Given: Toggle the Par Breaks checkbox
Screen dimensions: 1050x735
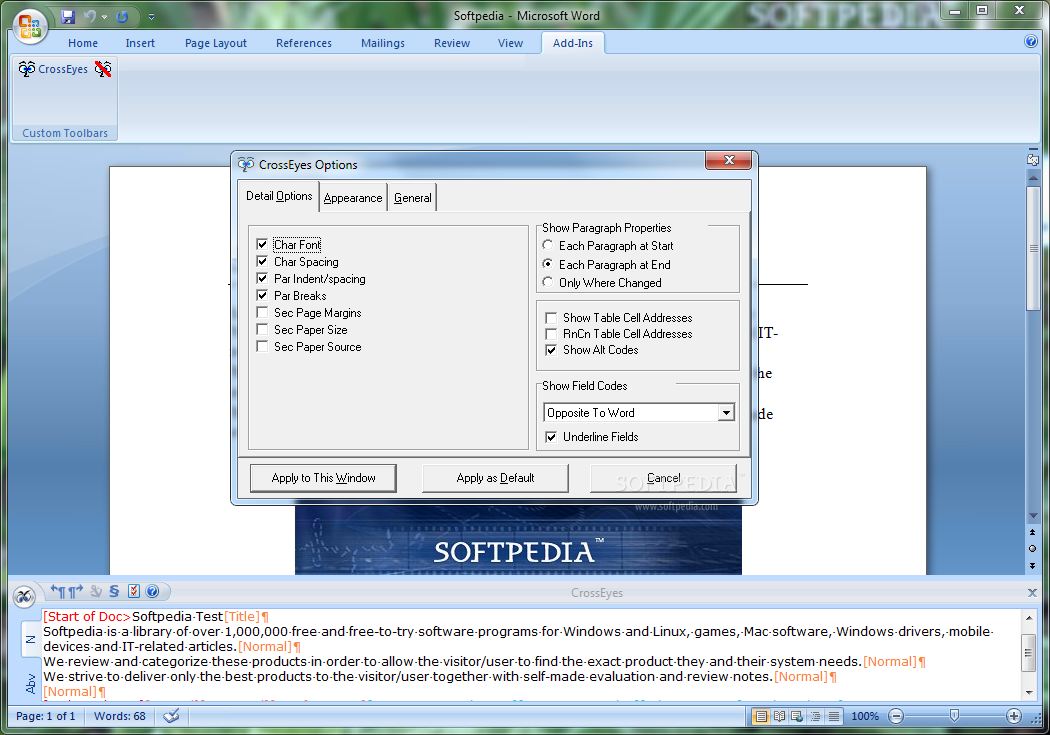Looking at the screenshot, I should (262, 295).
